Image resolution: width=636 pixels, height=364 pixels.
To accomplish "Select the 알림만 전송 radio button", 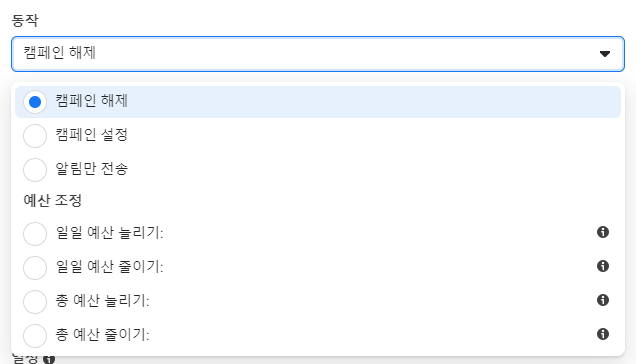I will (35, 170).
